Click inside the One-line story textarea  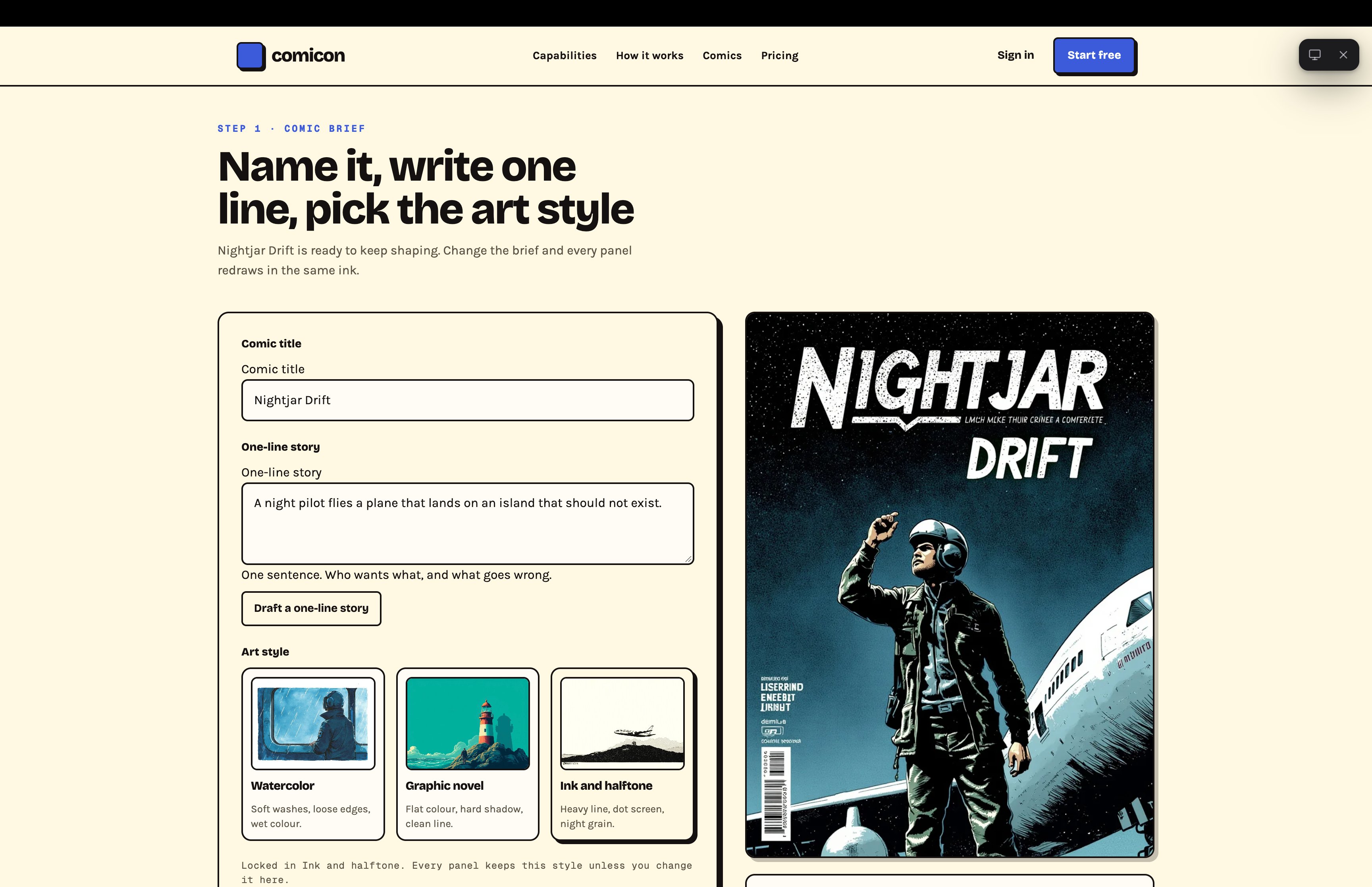point(468,524)
